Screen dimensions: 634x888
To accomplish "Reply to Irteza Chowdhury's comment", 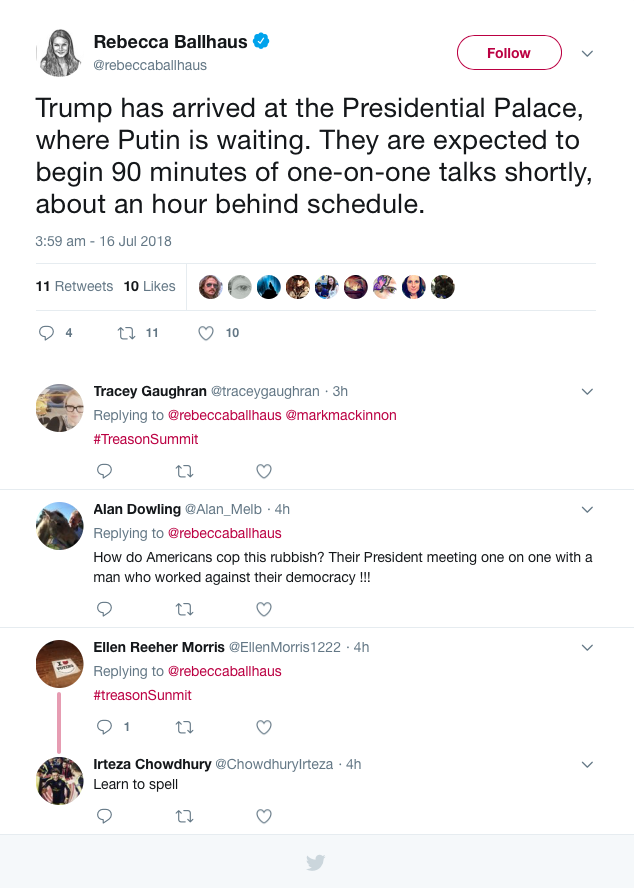I will [104, 816].
